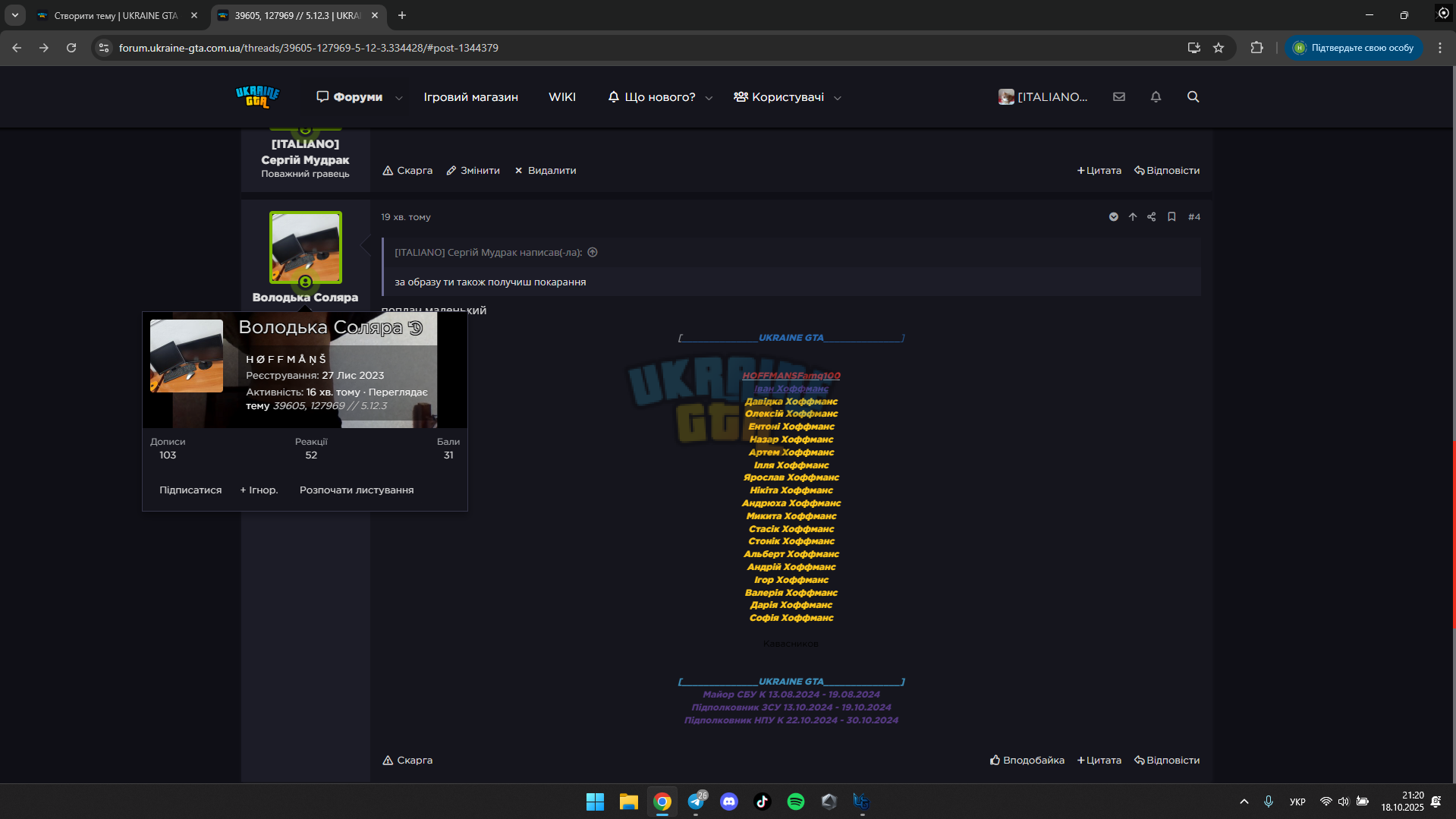This screenshot has width=1456, height=819.
Task: Jump to the parent post with the up arrow
Action: tap(1133, 217)
